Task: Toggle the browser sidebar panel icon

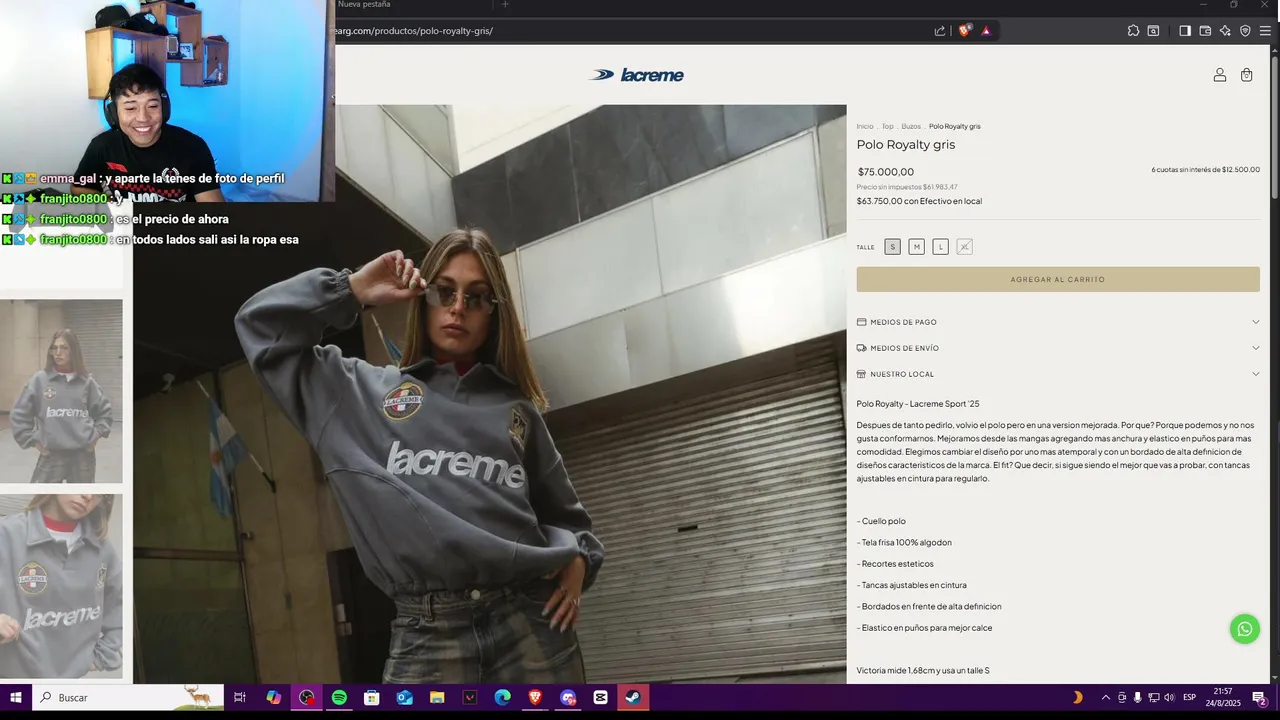Action: click(1185, 31)
